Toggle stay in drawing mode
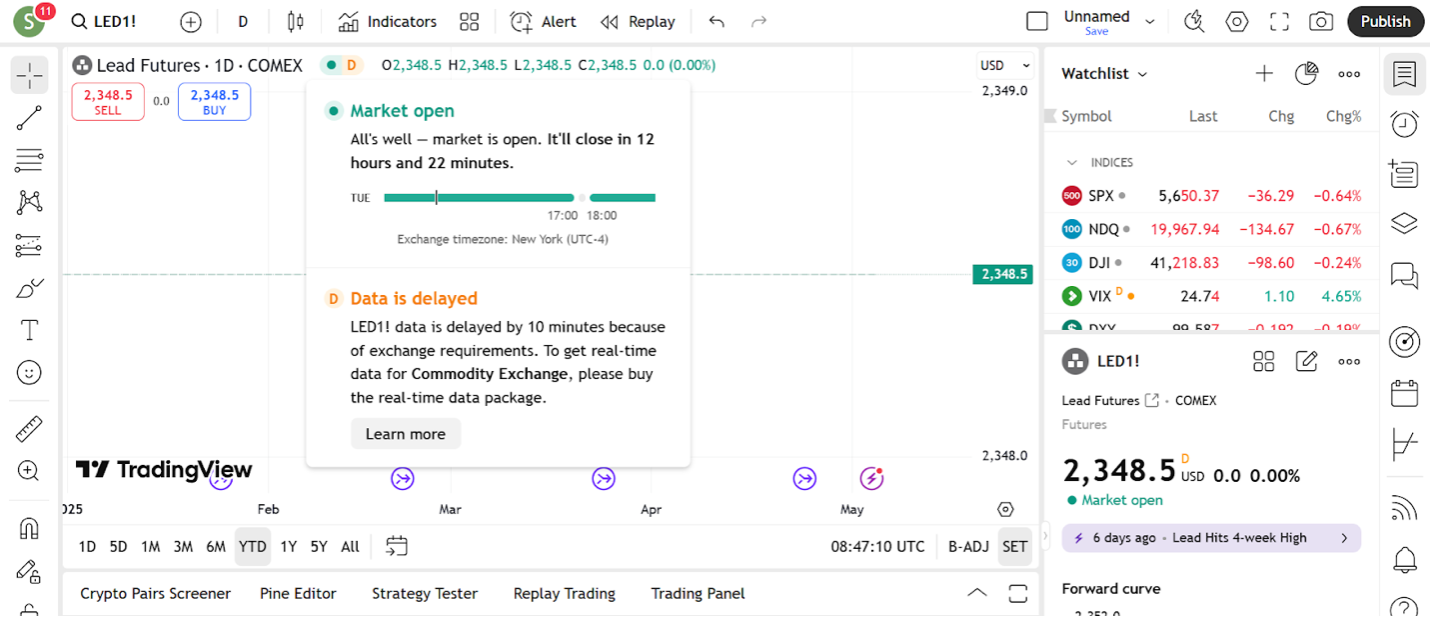1430x620 pixels. (x=29, y=571)
